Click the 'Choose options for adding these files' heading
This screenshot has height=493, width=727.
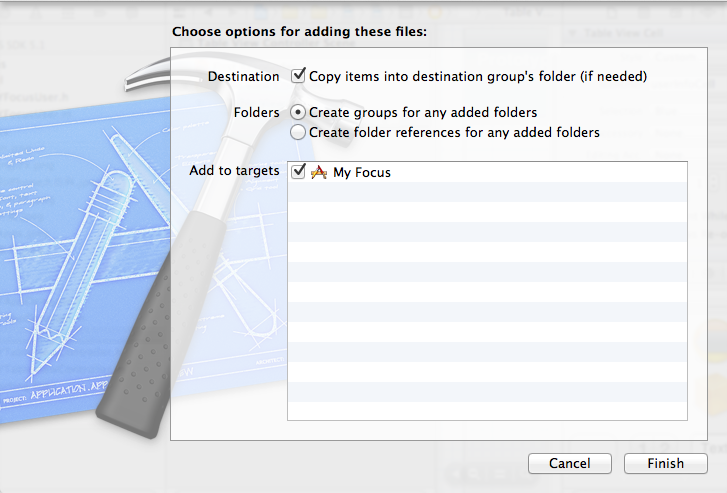coord(300,32)
